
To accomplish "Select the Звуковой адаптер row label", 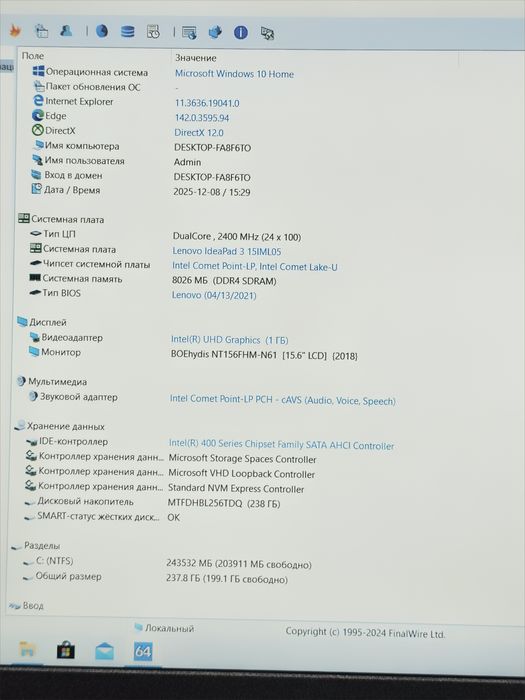I will (79, 396).
